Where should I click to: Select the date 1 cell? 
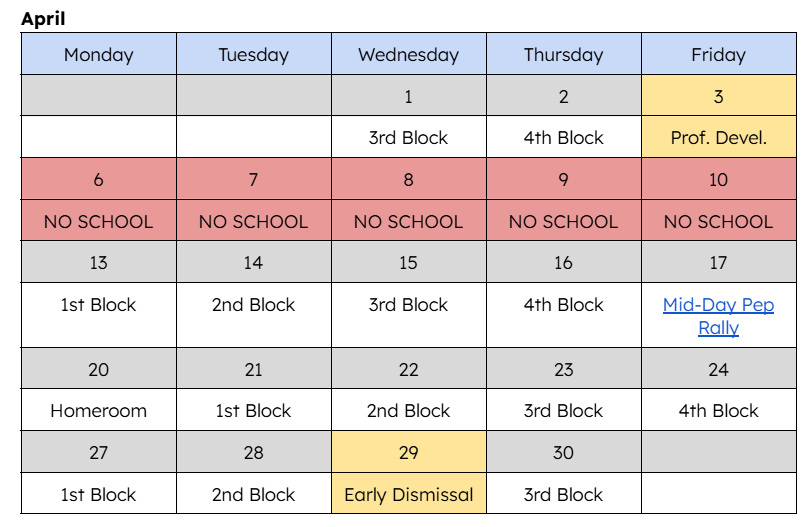pyautogui.click(x=408, y=97)
